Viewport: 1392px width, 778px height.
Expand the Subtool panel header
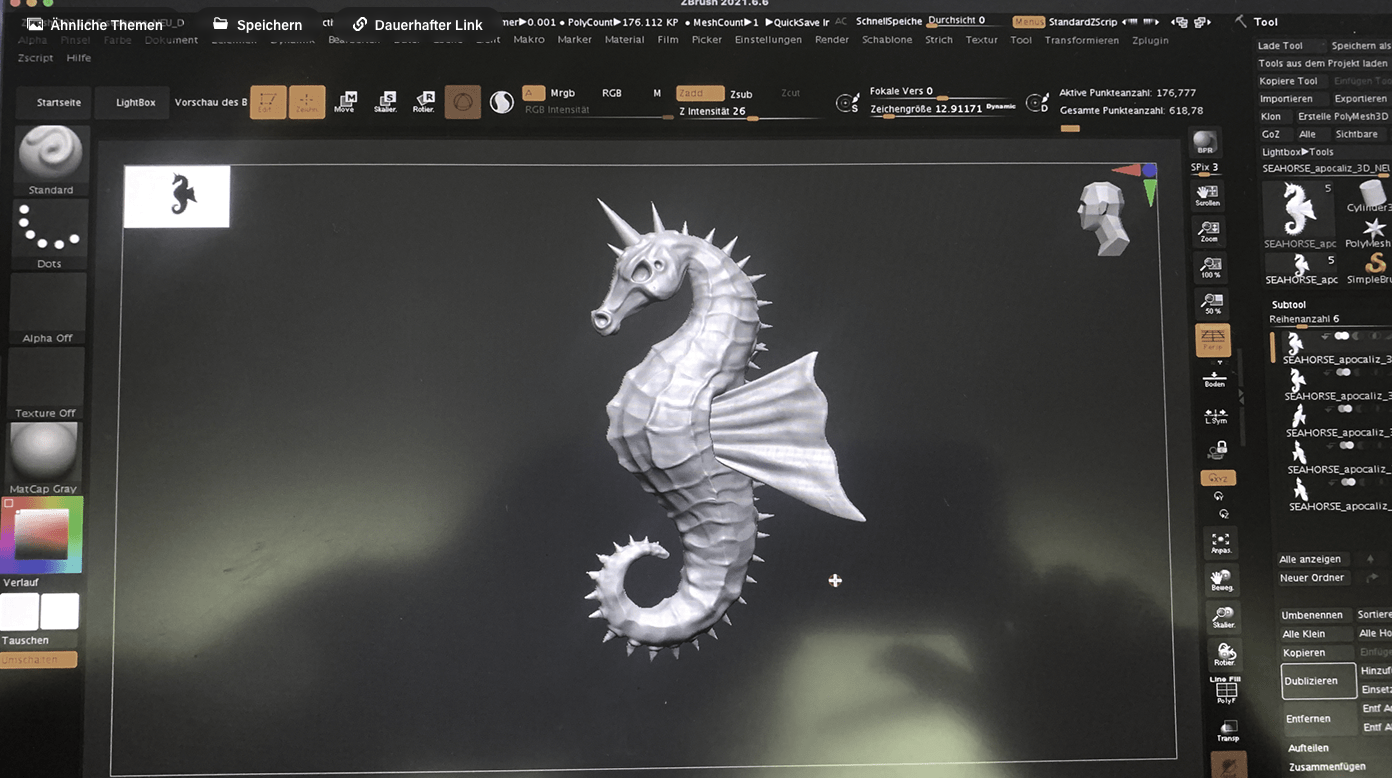[1289, 304]
